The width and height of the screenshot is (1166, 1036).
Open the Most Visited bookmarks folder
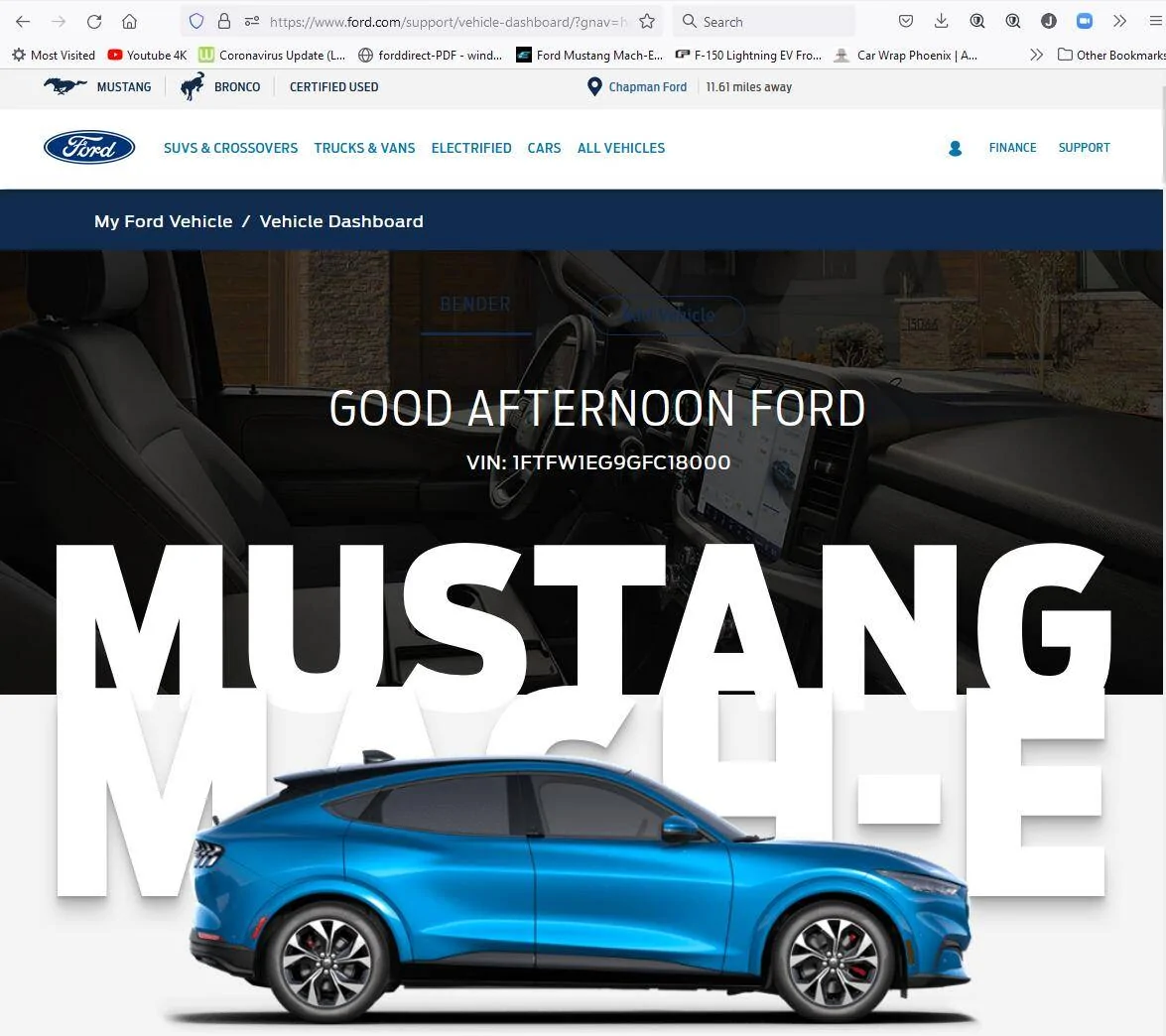pyautogui.click(x=54, y=55)
